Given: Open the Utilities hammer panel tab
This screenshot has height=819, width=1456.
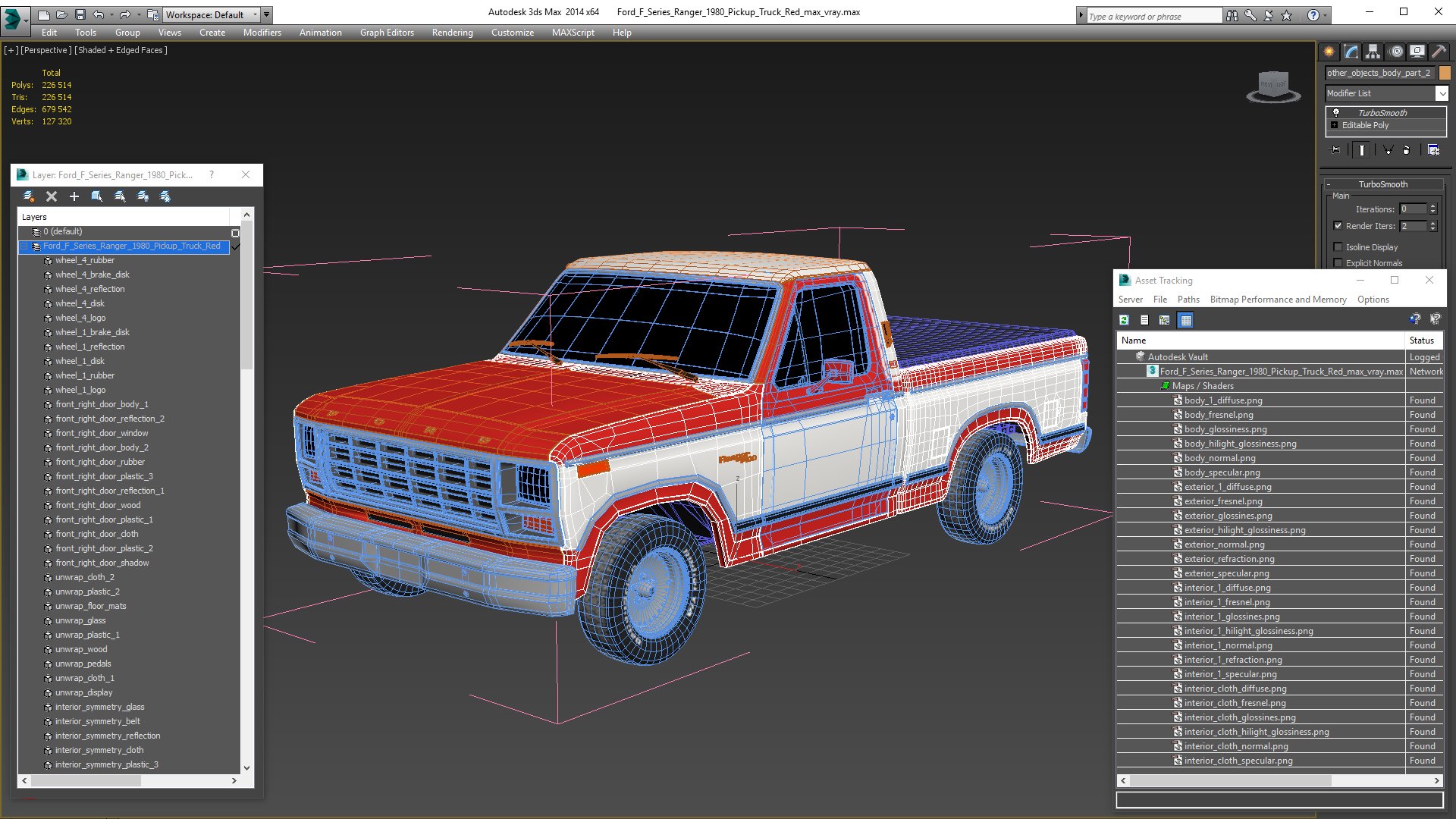Looking at the screenshot, I should coord(1439,52).
